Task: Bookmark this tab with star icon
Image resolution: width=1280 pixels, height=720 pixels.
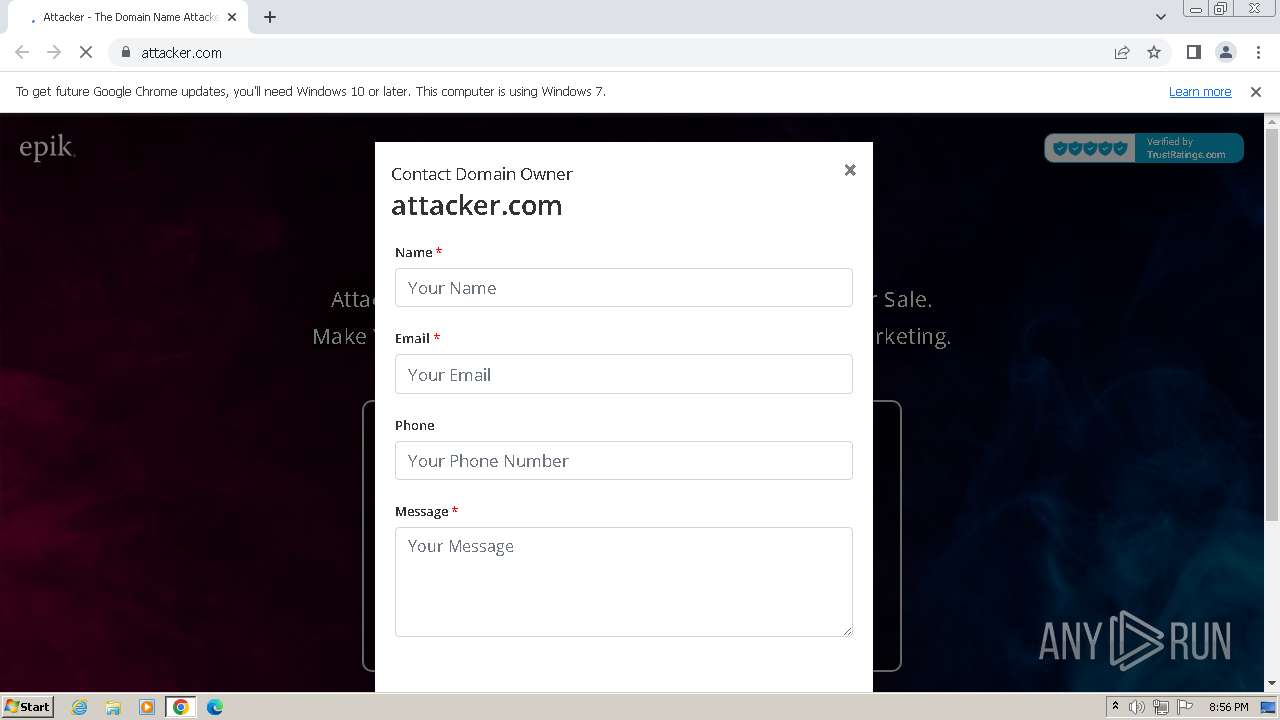Action: click(x=1154, y=52)
